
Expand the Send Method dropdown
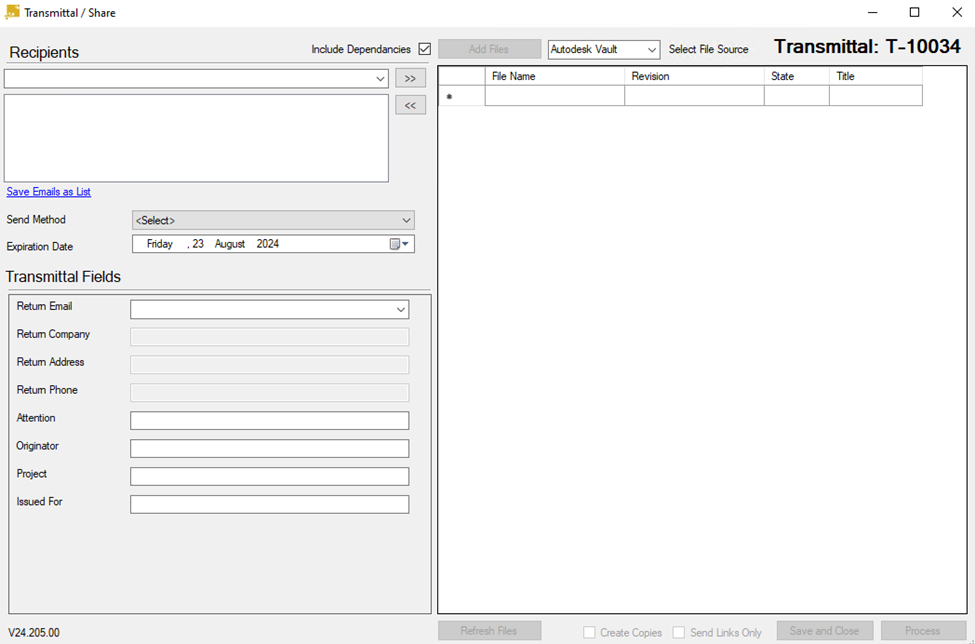273,220
